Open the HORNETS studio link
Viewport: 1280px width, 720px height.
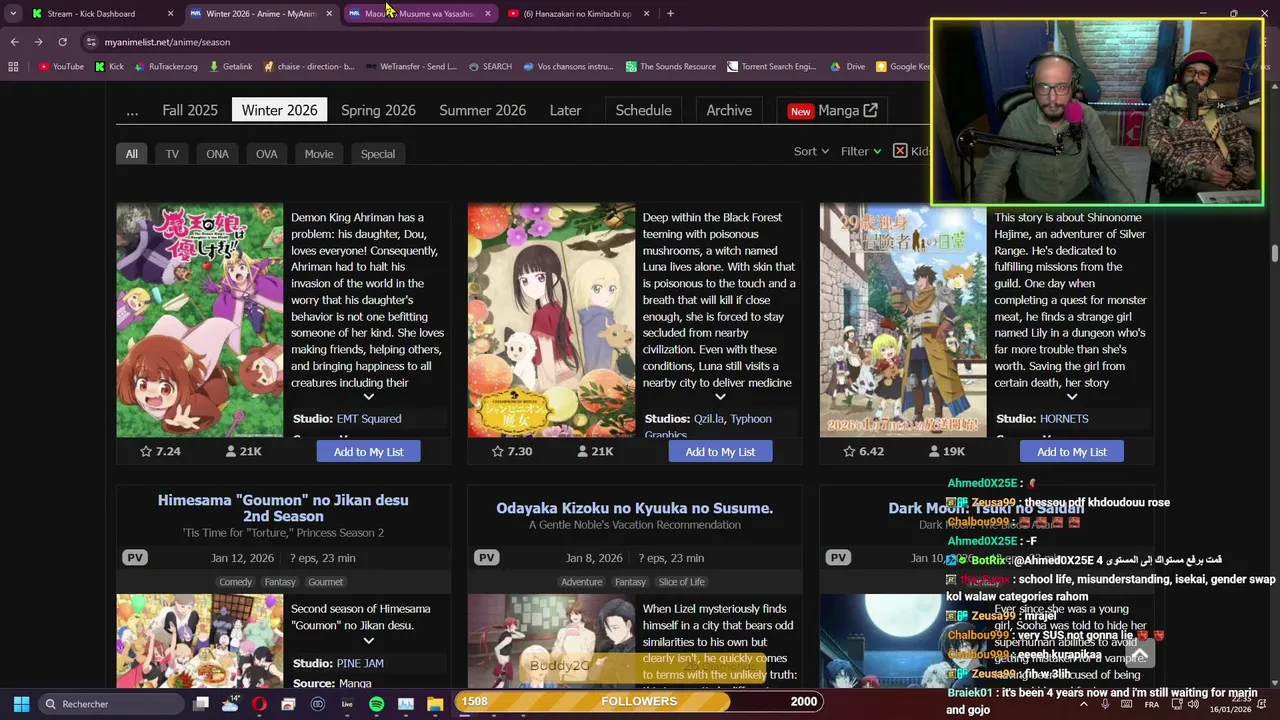[1064, 419]
